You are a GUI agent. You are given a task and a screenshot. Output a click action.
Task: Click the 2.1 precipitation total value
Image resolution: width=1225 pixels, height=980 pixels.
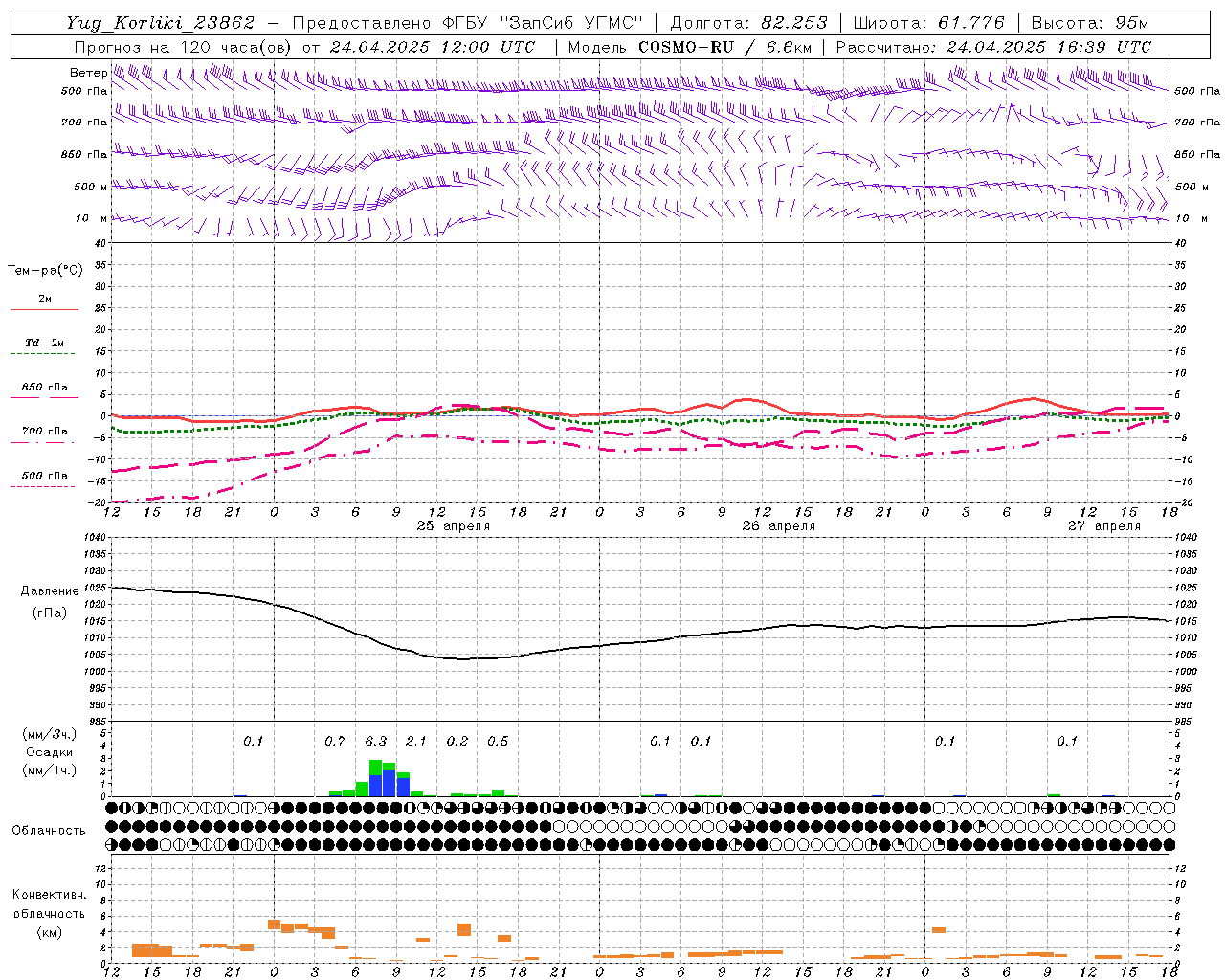[416, 742]
